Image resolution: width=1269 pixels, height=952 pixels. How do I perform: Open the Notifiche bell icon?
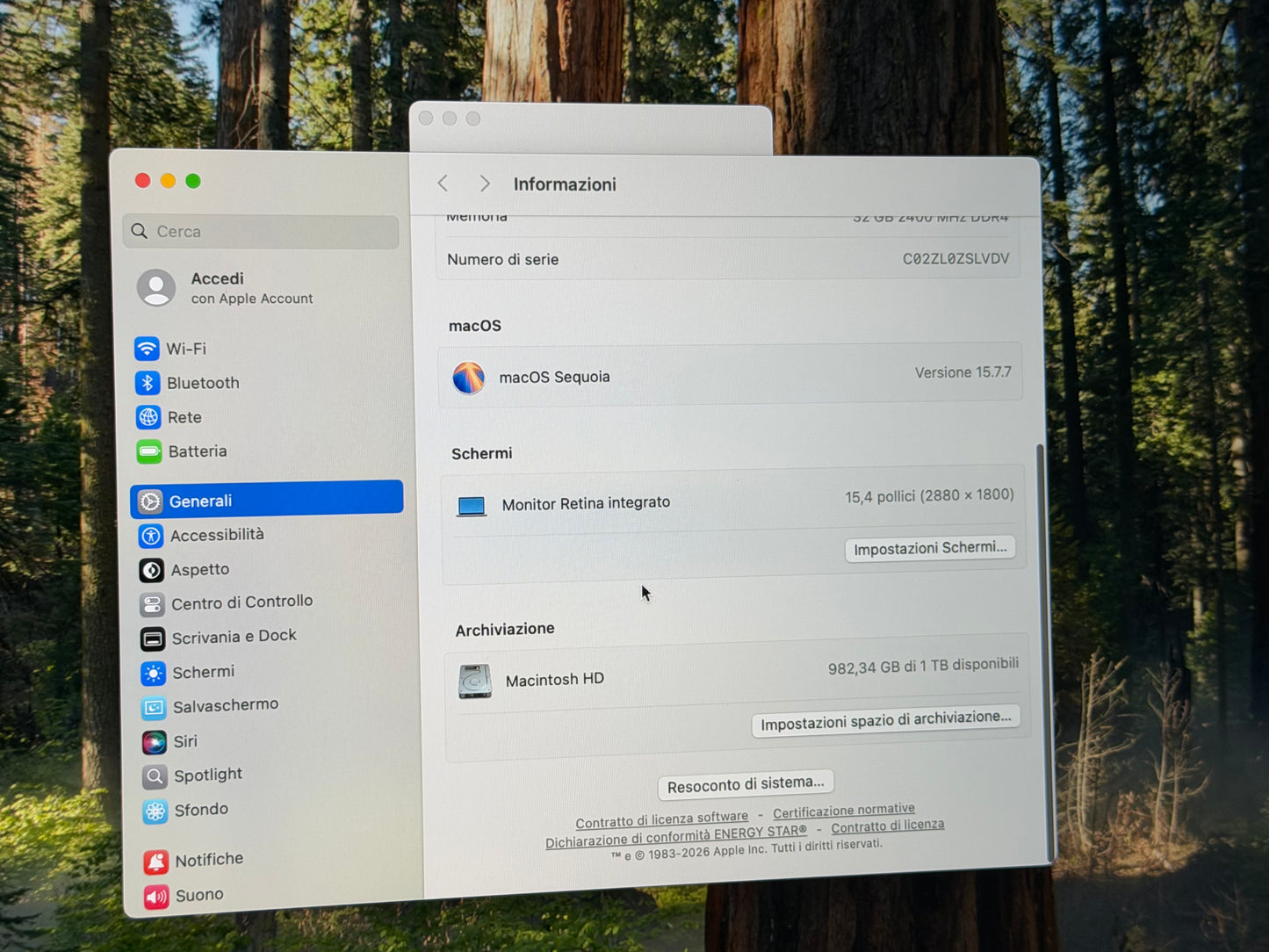coord(156,862)
